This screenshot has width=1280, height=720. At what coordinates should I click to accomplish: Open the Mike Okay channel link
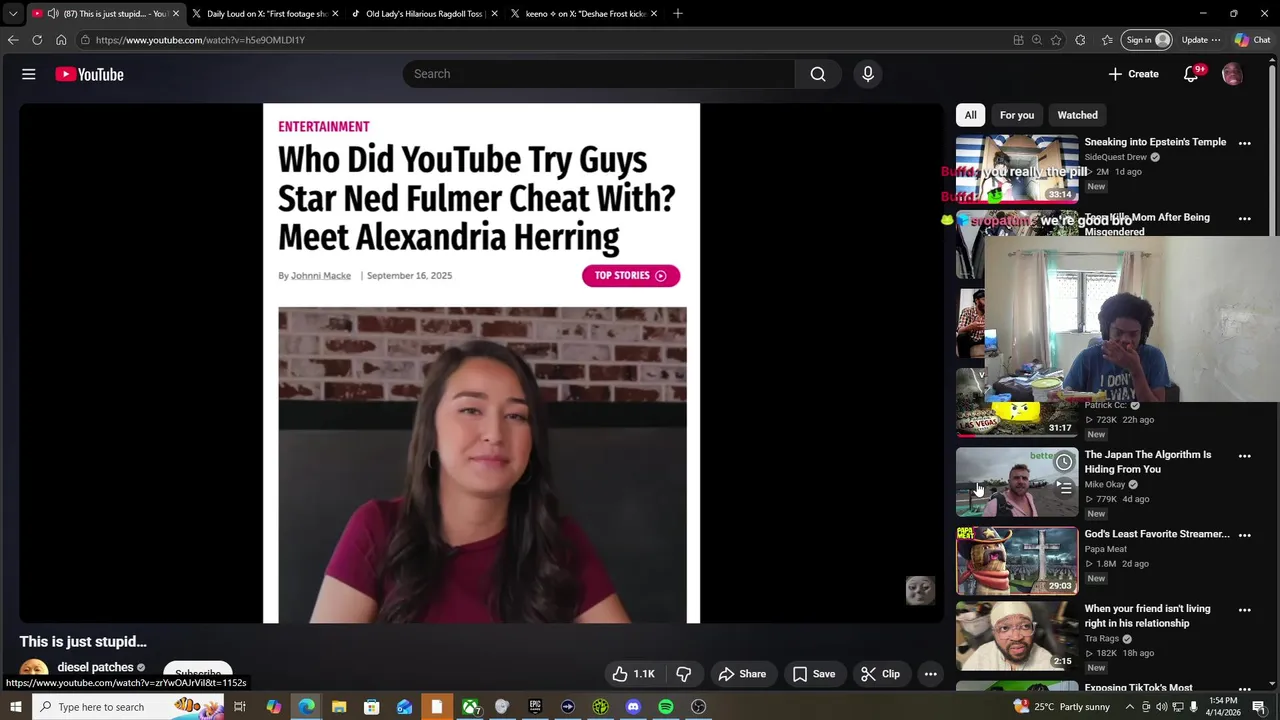tap(1105, 484)
